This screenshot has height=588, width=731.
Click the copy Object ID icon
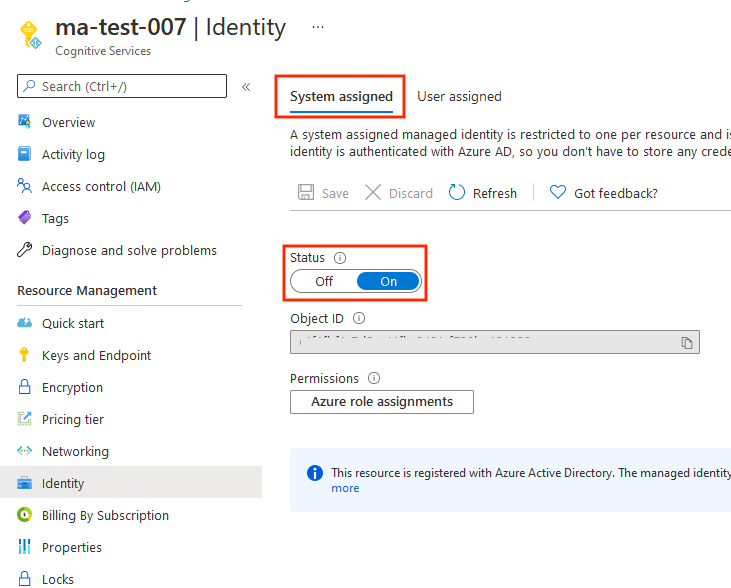pyautogui.click(x=687, y=343)
